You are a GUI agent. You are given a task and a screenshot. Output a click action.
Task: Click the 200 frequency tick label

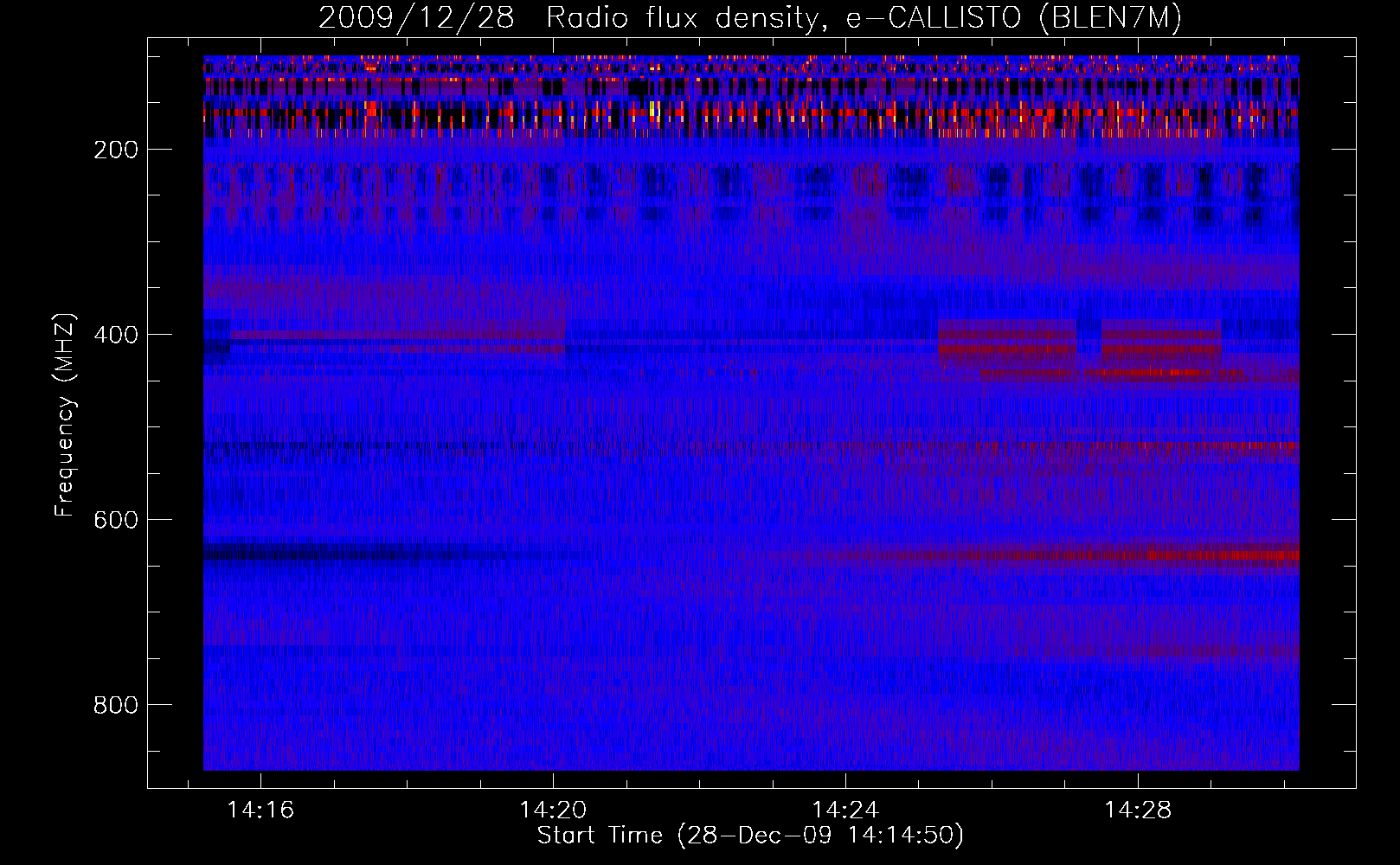[116, 150]
